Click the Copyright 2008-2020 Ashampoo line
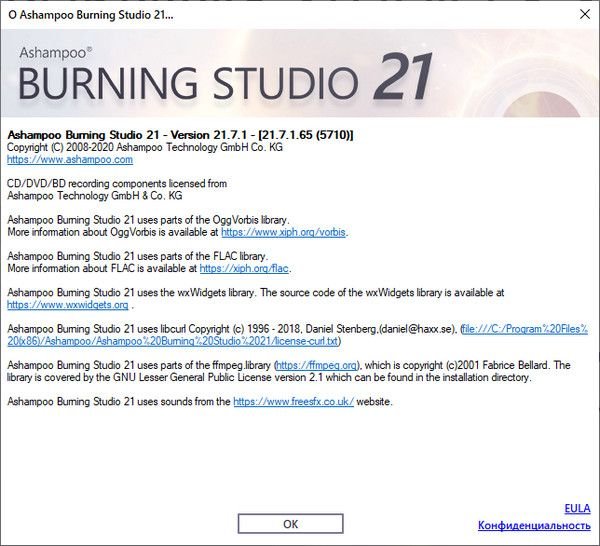Screen dimensions: 600x546 pos(145,147)
